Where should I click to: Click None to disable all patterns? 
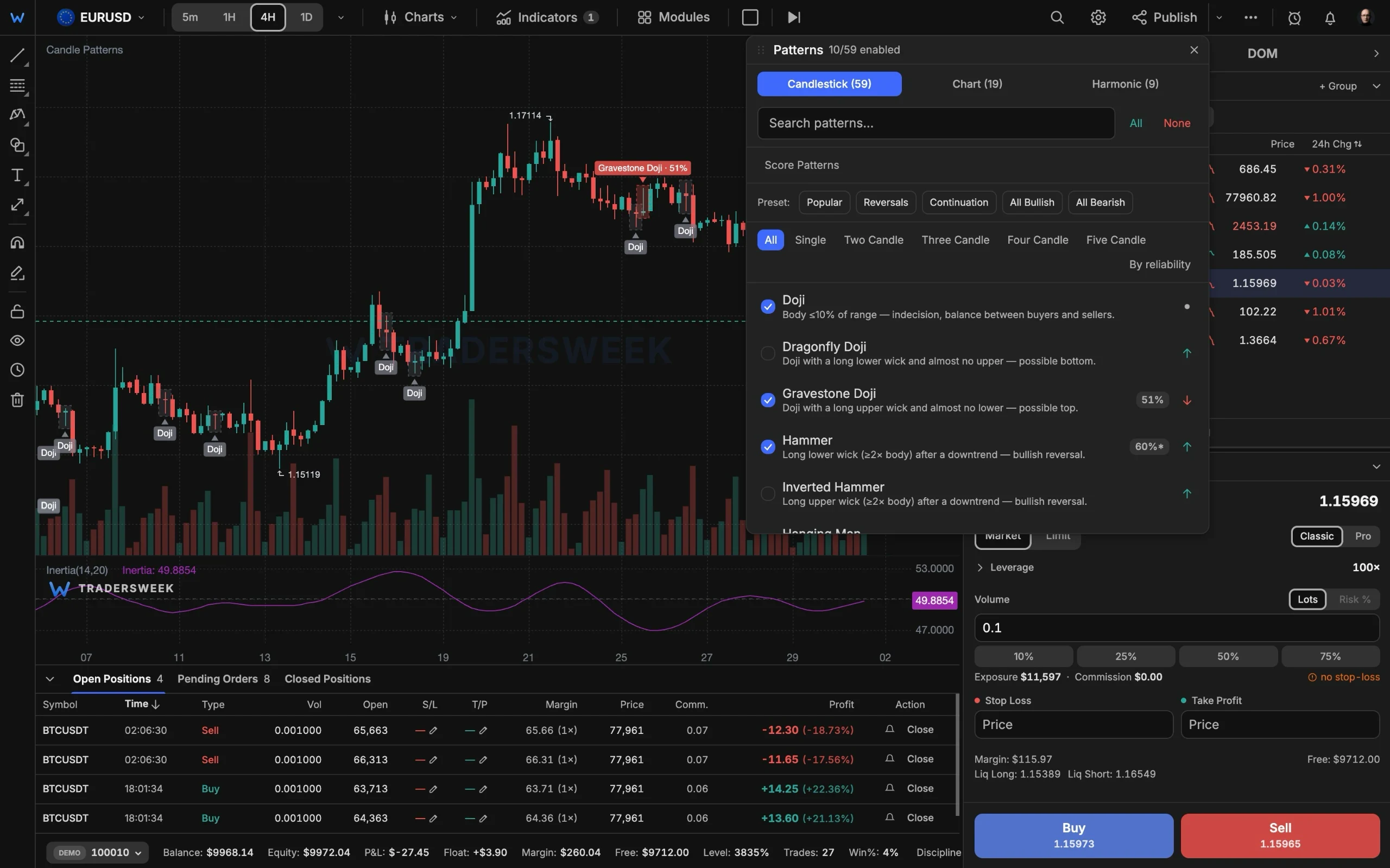(x=1177, y=123)
